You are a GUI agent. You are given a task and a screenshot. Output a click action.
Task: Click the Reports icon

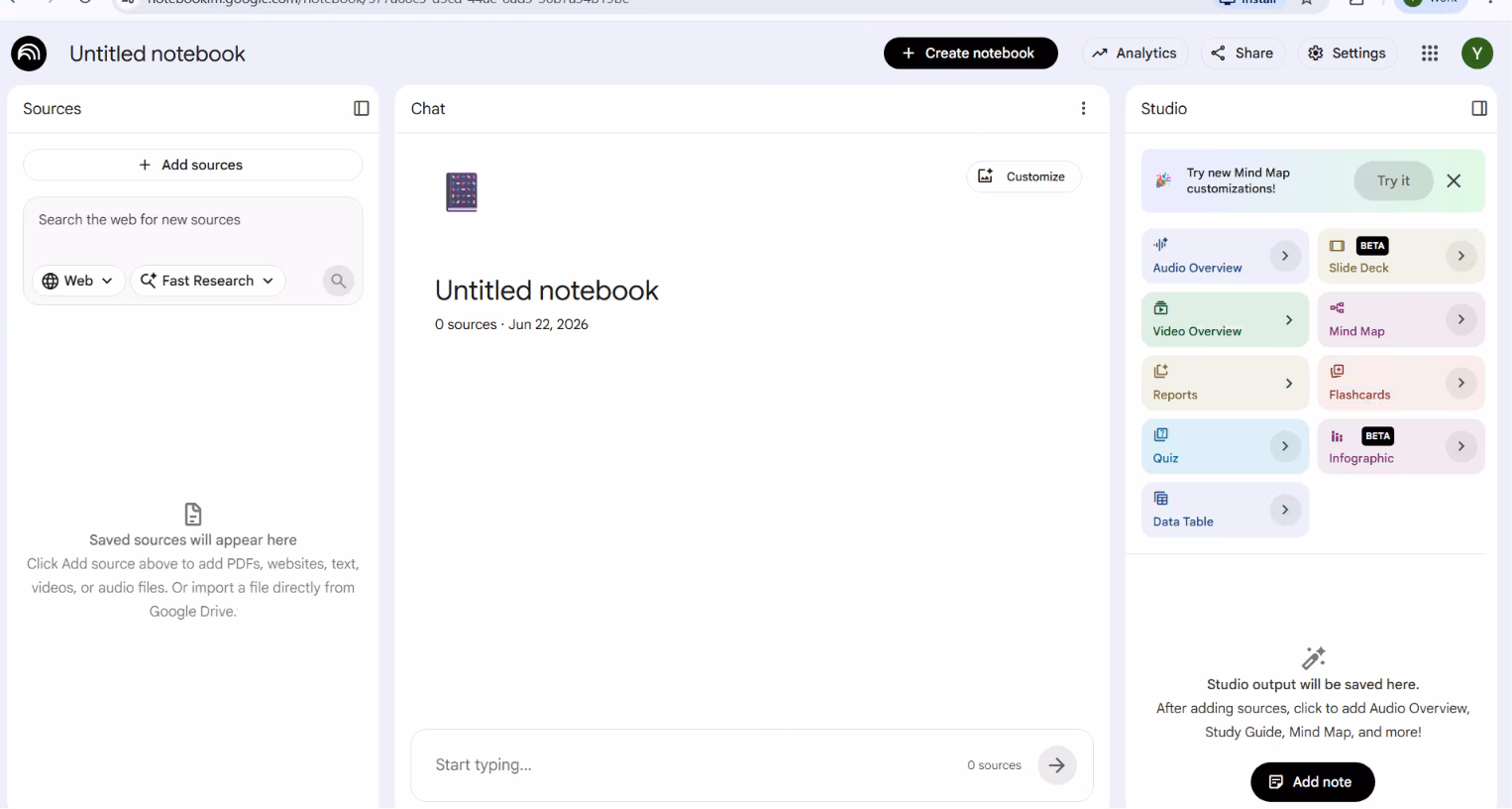tap(1161, 371)
